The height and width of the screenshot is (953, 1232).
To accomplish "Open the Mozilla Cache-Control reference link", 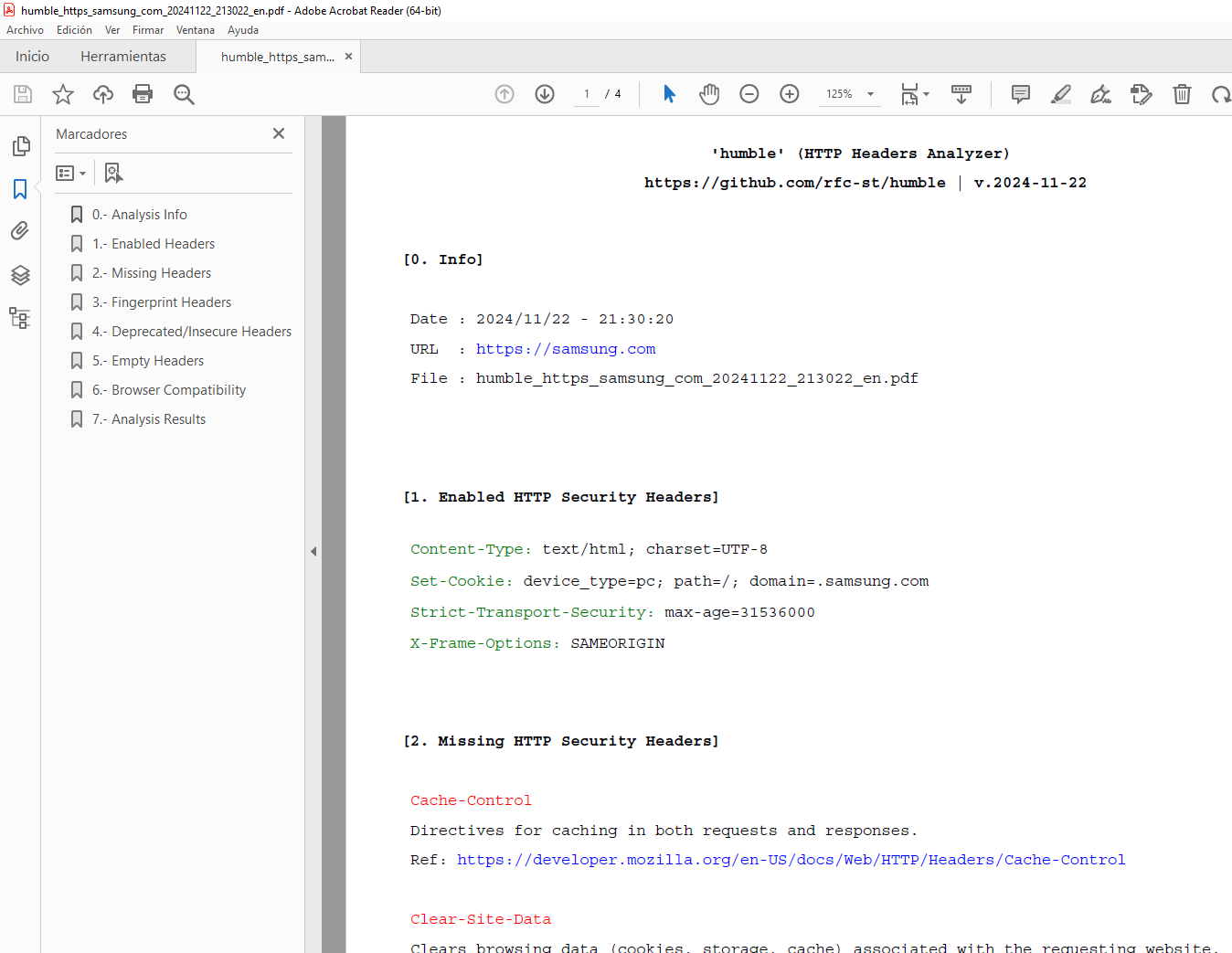I will 791,860.
